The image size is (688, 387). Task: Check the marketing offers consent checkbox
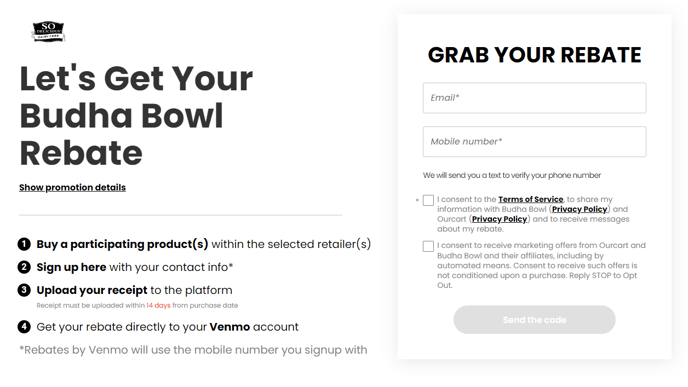[x=428, y=246]
